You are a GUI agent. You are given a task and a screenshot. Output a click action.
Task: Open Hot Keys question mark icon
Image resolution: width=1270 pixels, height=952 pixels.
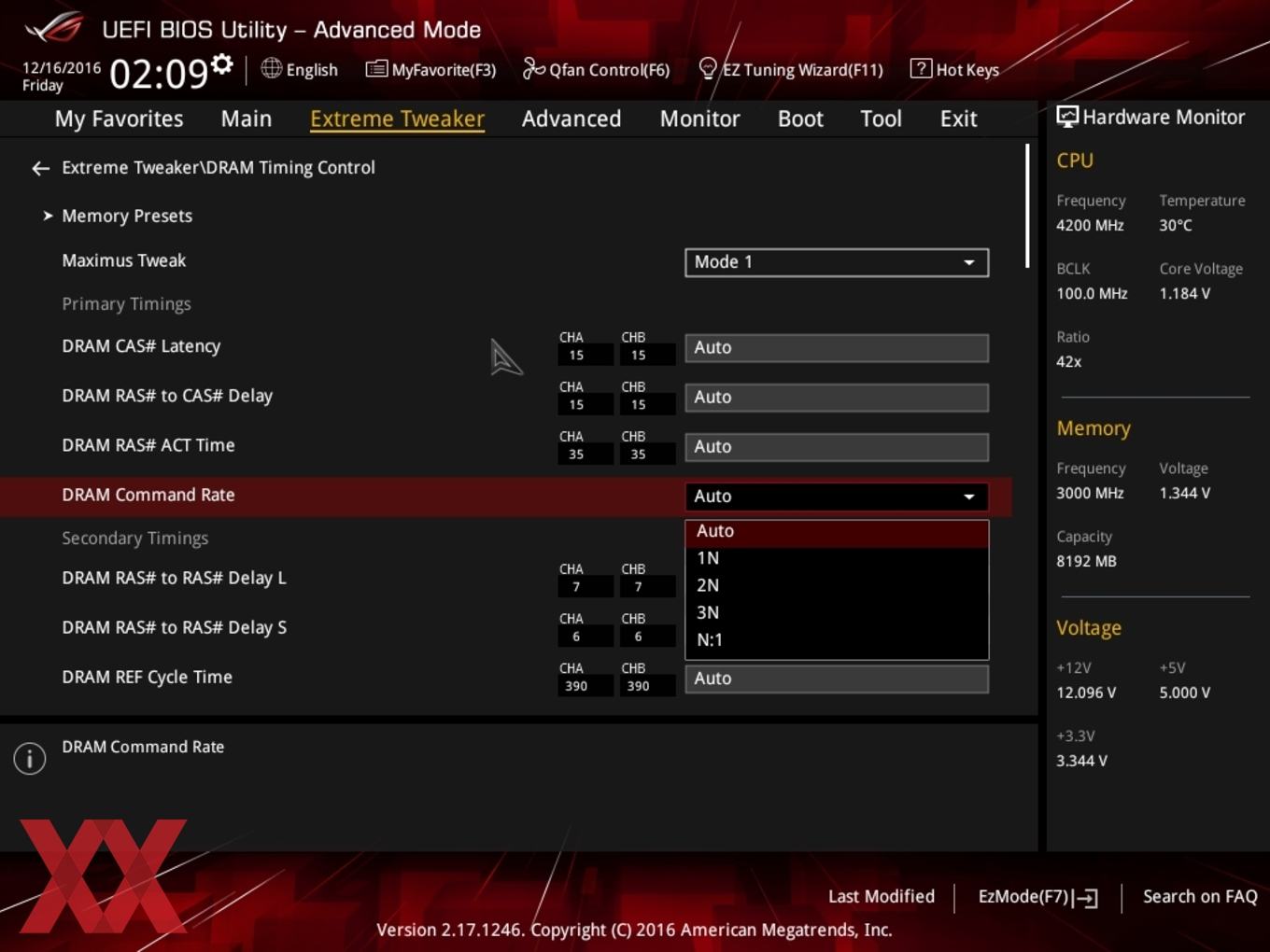click(921, 68)
